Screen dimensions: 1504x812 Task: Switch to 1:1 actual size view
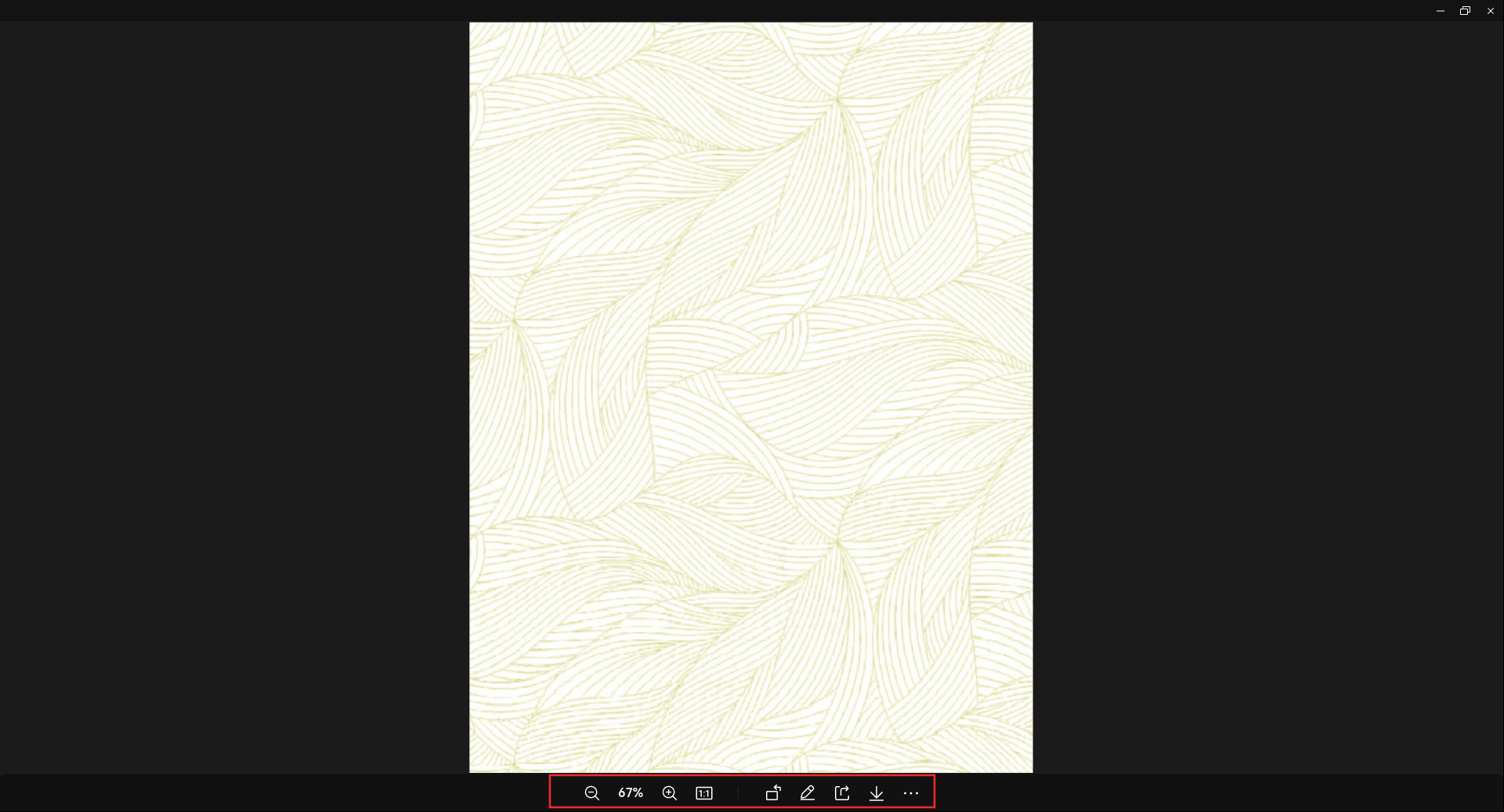point(704,793)
